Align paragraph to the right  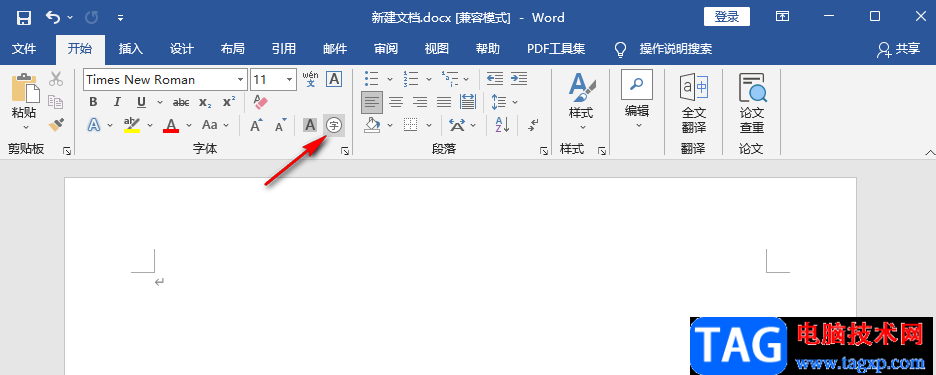point(420,102)
